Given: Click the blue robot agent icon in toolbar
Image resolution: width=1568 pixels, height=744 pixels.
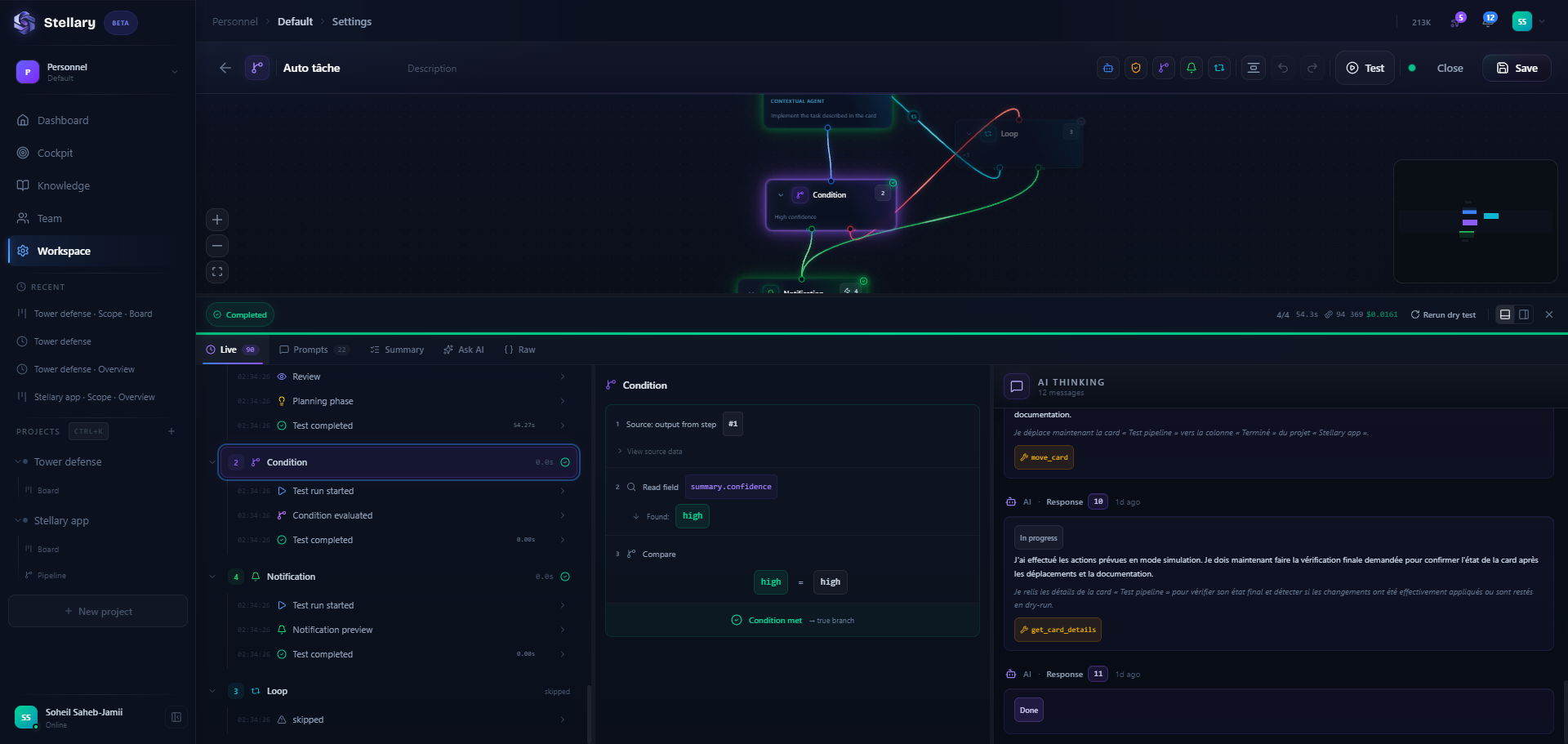Looking at the screenshot, I should 1108,69.
